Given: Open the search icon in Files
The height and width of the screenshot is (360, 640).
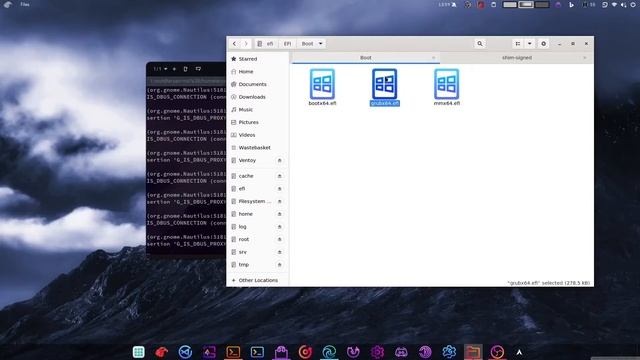Looking at the screenshot, I should point(480,44).
